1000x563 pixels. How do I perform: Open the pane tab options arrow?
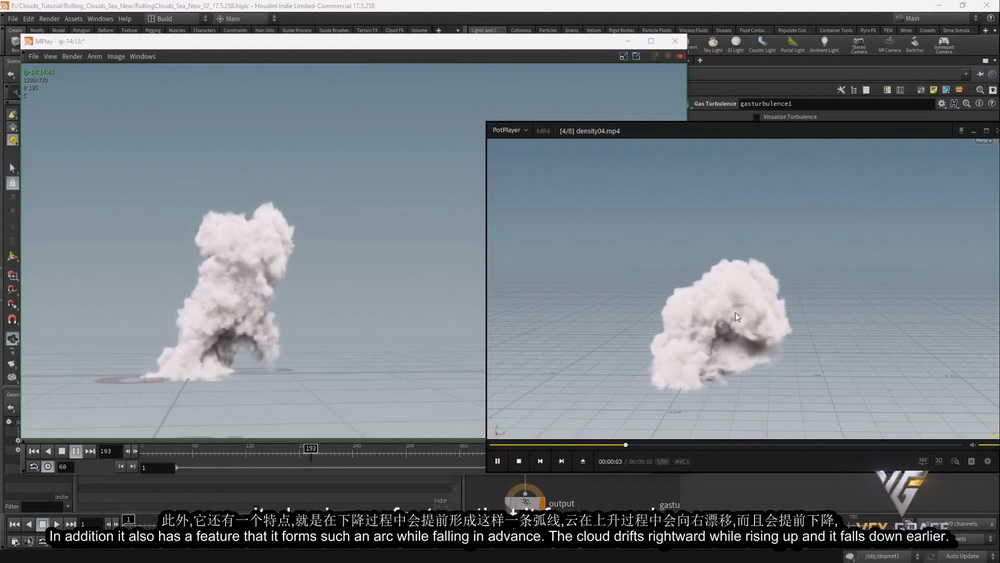994,61
